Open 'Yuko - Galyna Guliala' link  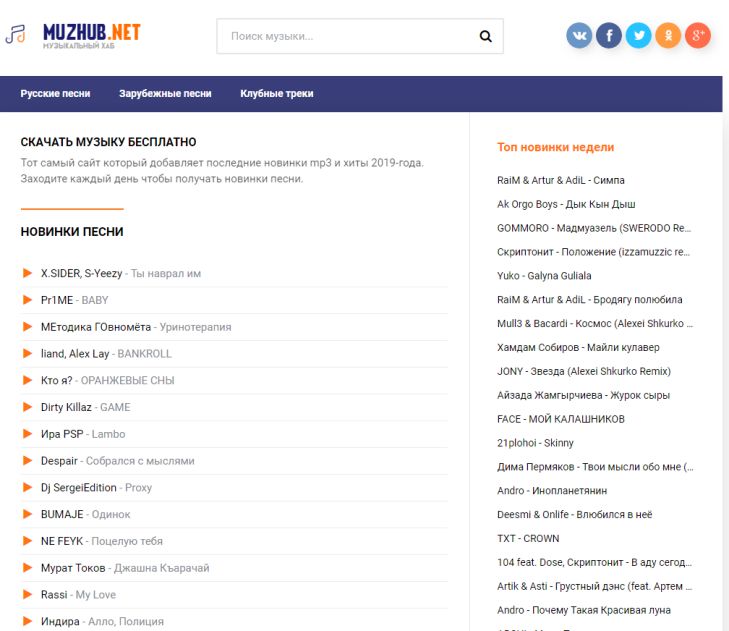(544, 276)
